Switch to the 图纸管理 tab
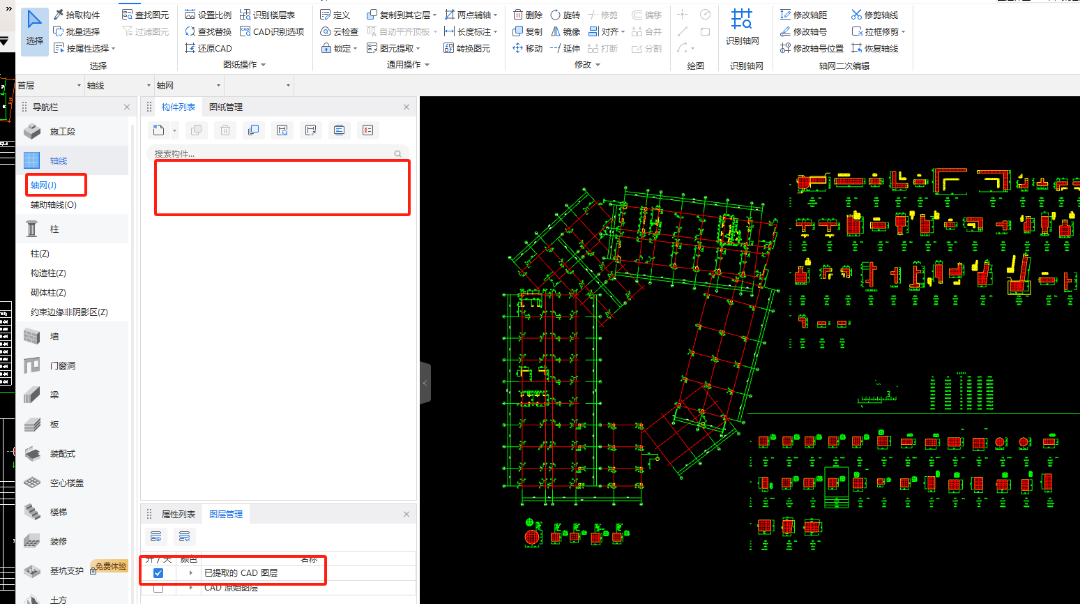This screenshot has height=604, width=1080. pos(226,107)
